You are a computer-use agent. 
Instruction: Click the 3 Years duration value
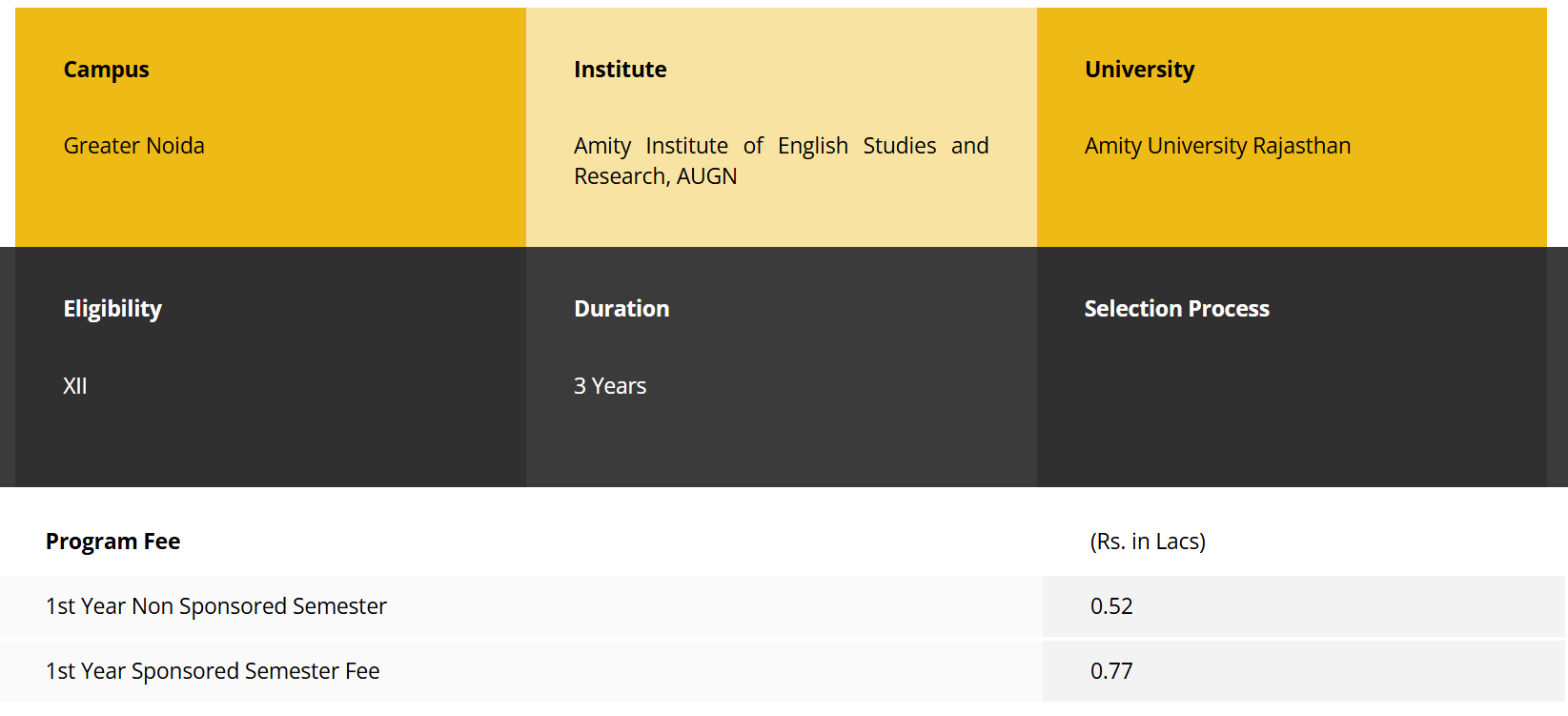pyautogui.click(x=610, y=386)
